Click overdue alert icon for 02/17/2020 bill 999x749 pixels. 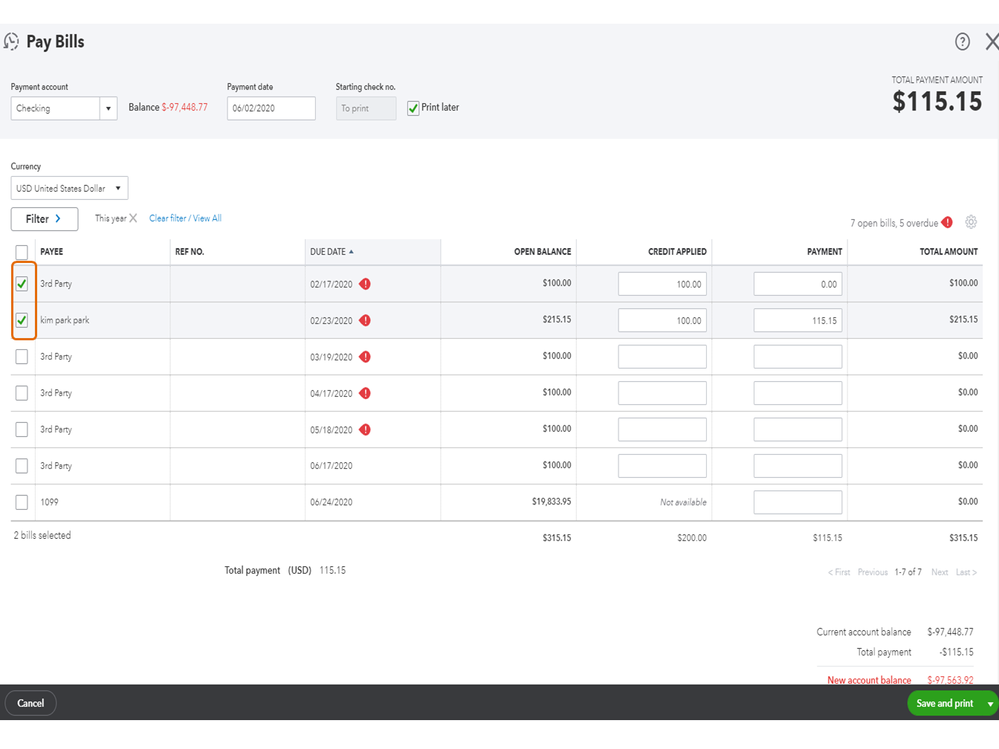[365, 284]
